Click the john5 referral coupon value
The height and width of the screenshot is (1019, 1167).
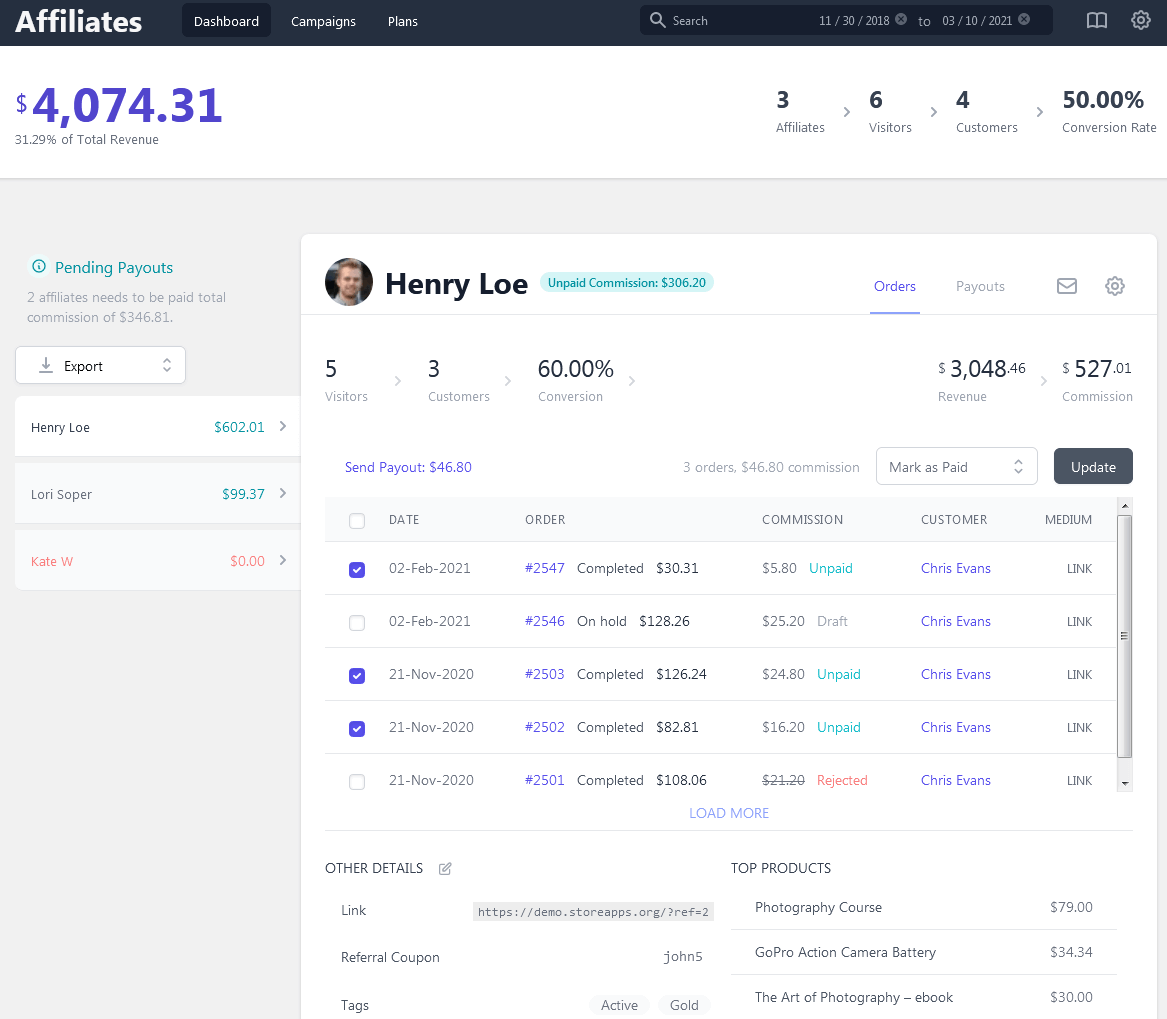tap(682, 956)
